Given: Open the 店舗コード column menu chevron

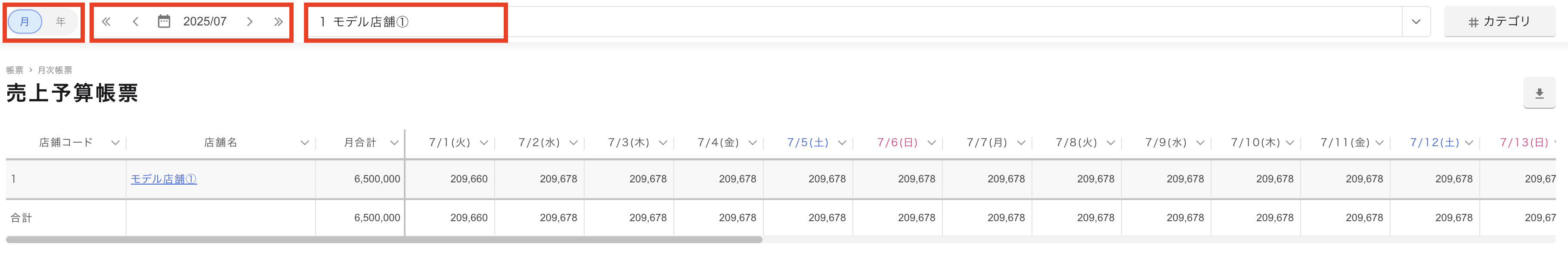Looking at the screenshot, I should [x=115, y=143].
